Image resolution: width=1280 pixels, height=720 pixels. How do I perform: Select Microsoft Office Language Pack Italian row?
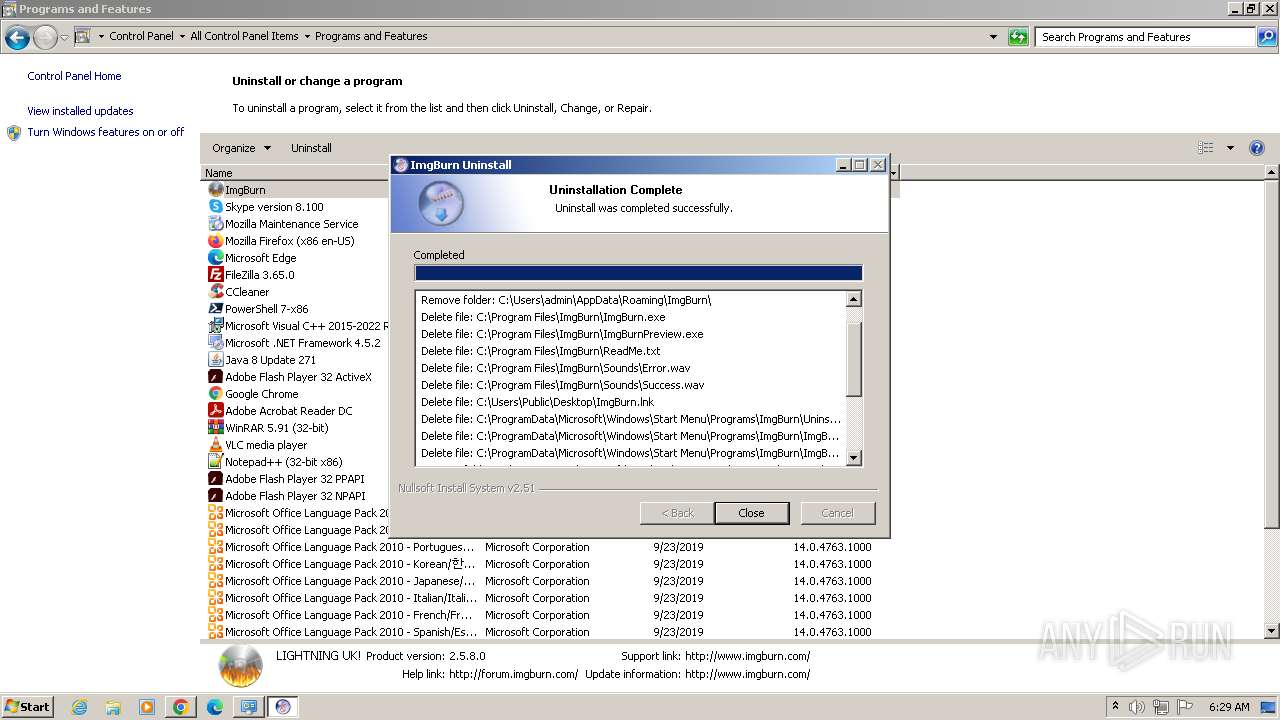(x=540, y=598)
